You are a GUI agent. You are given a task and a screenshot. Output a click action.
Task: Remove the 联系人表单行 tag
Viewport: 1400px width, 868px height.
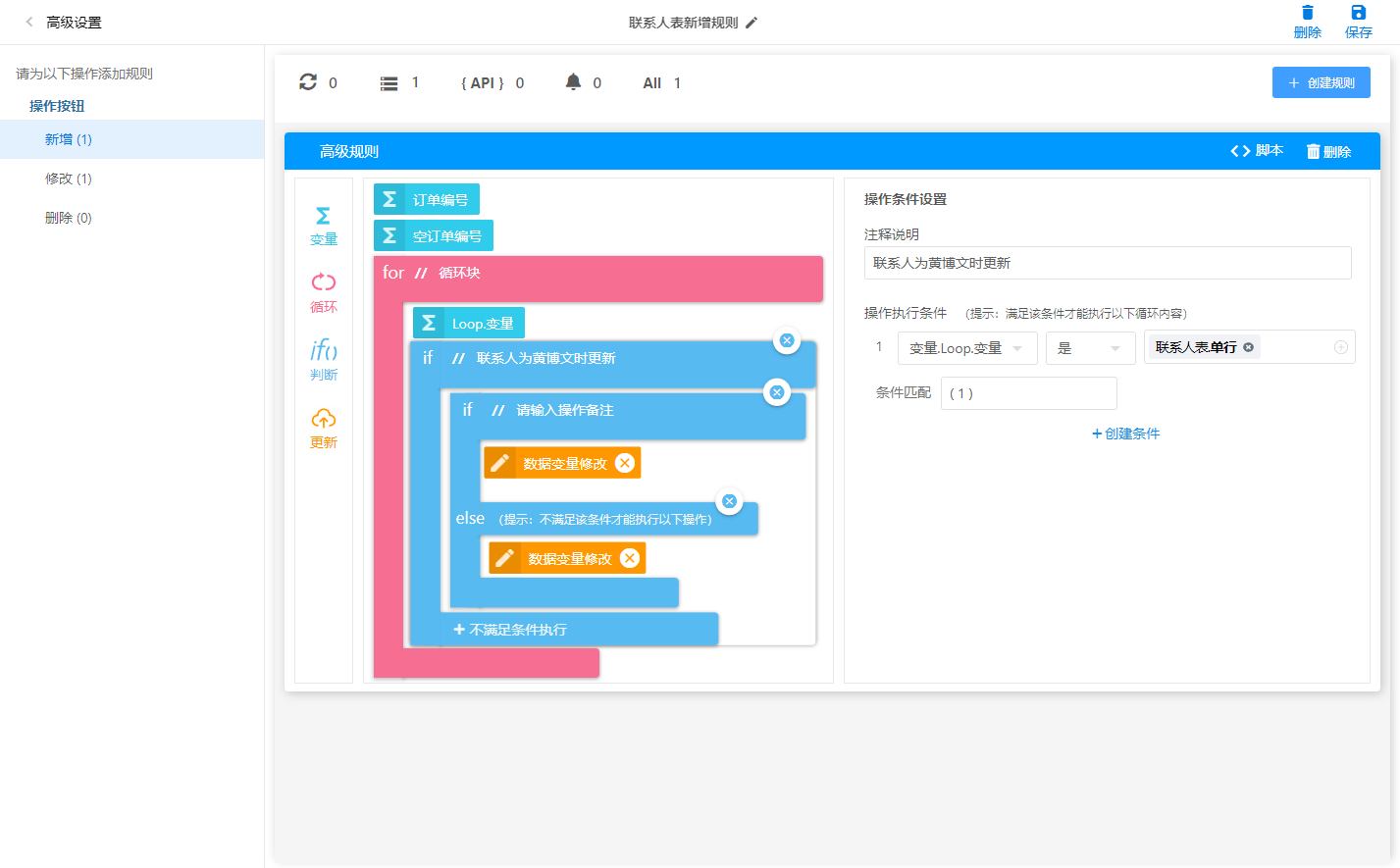1248,347
